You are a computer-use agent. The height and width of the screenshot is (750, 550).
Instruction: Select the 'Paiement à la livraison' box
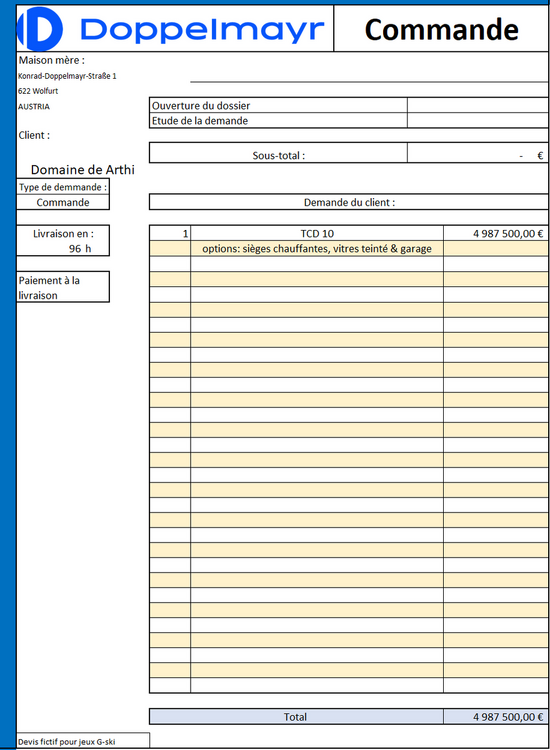pos(63,287)
